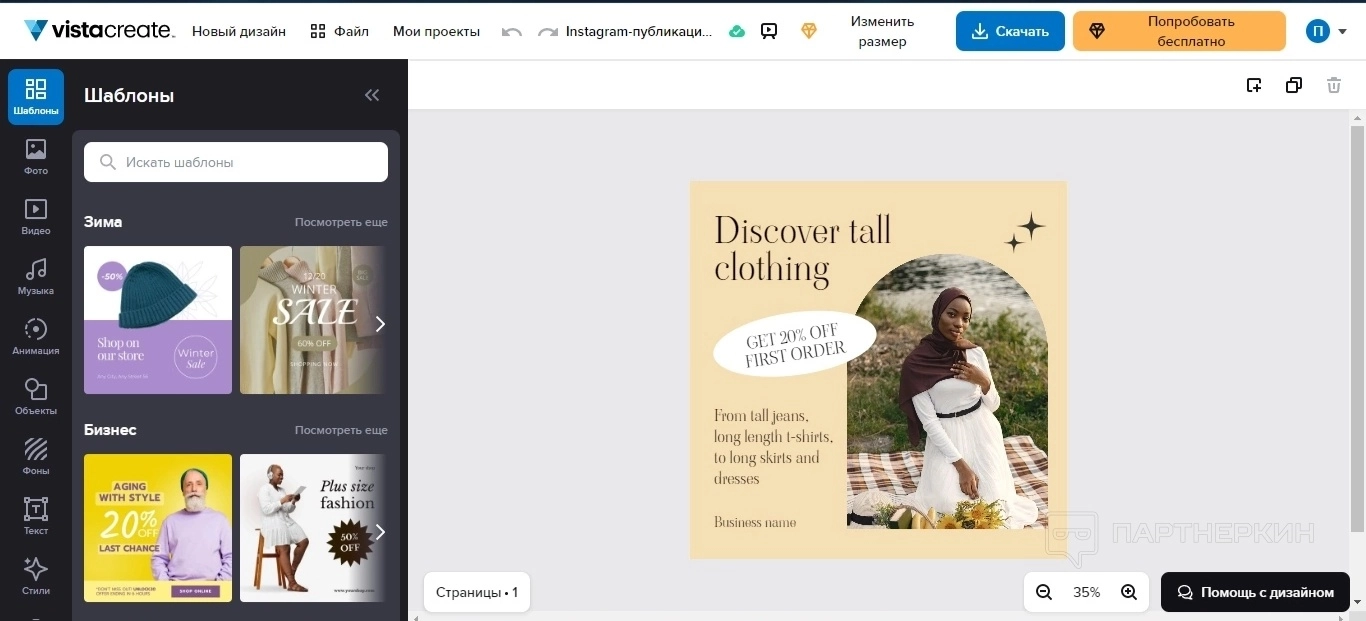Screen dimensions: 1366x621
Task: Click the redo arrow icon
Action: (547, 32)
